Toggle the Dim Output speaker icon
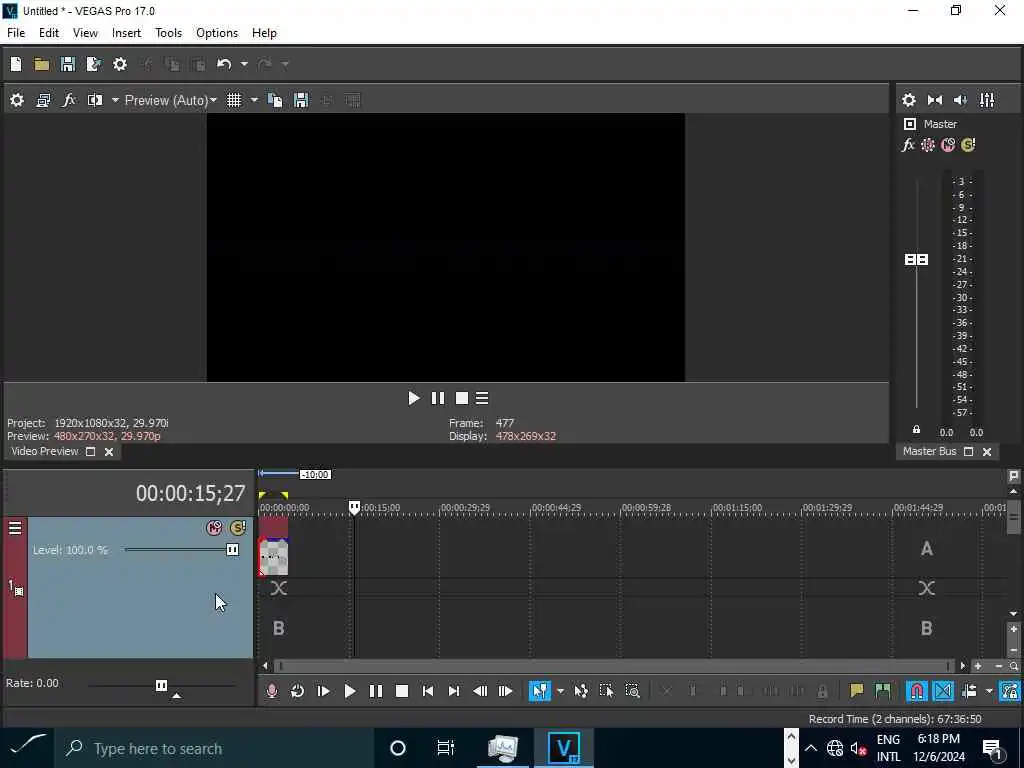This screenshot has height=768, width=1024. (961, 100)
